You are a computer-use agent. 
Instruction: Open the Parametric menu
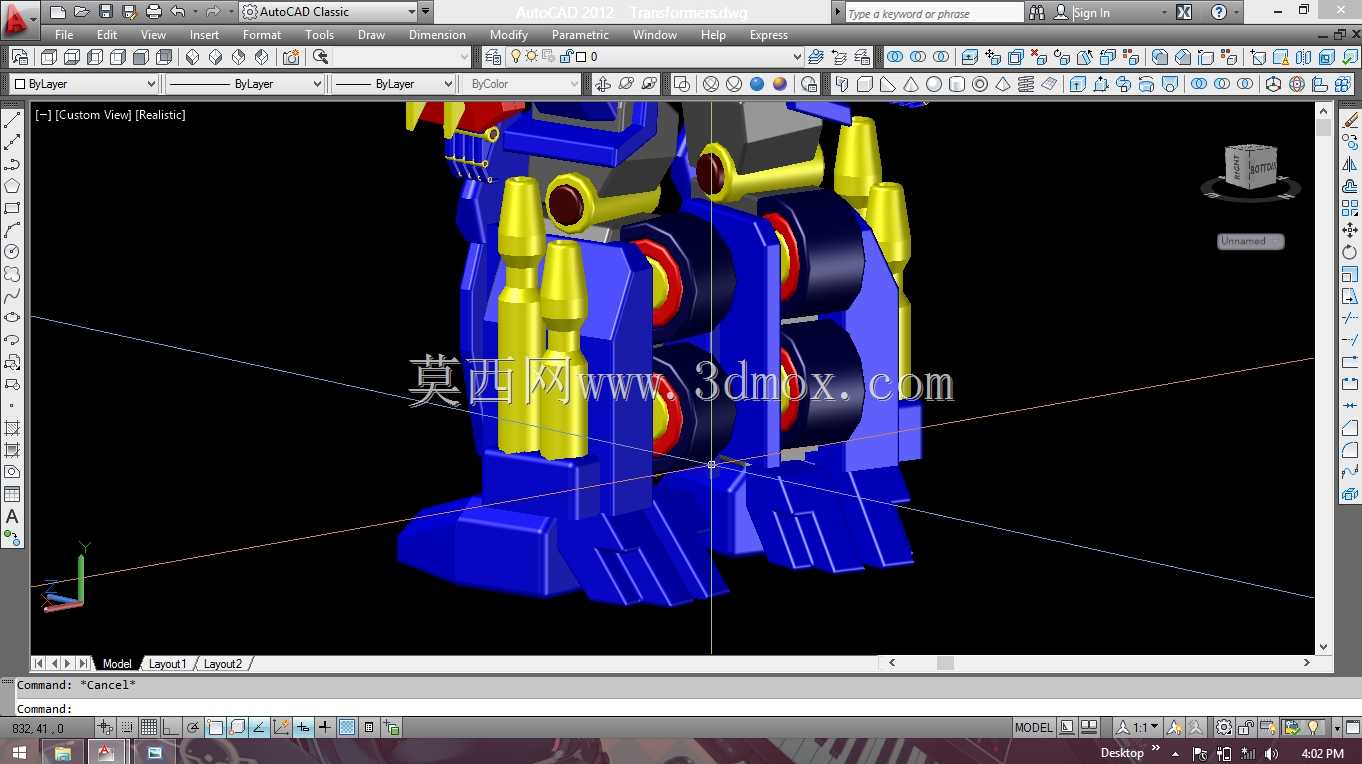[580, 35]
